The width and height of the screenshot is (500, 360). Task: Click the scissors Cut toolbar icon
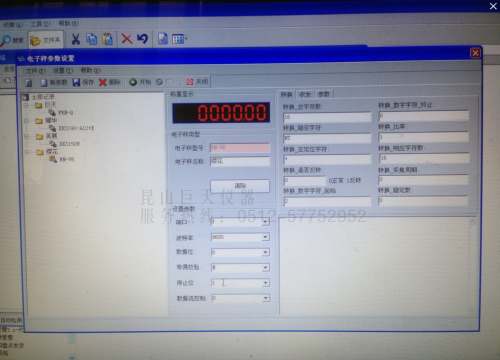click(x=76, y=39)
